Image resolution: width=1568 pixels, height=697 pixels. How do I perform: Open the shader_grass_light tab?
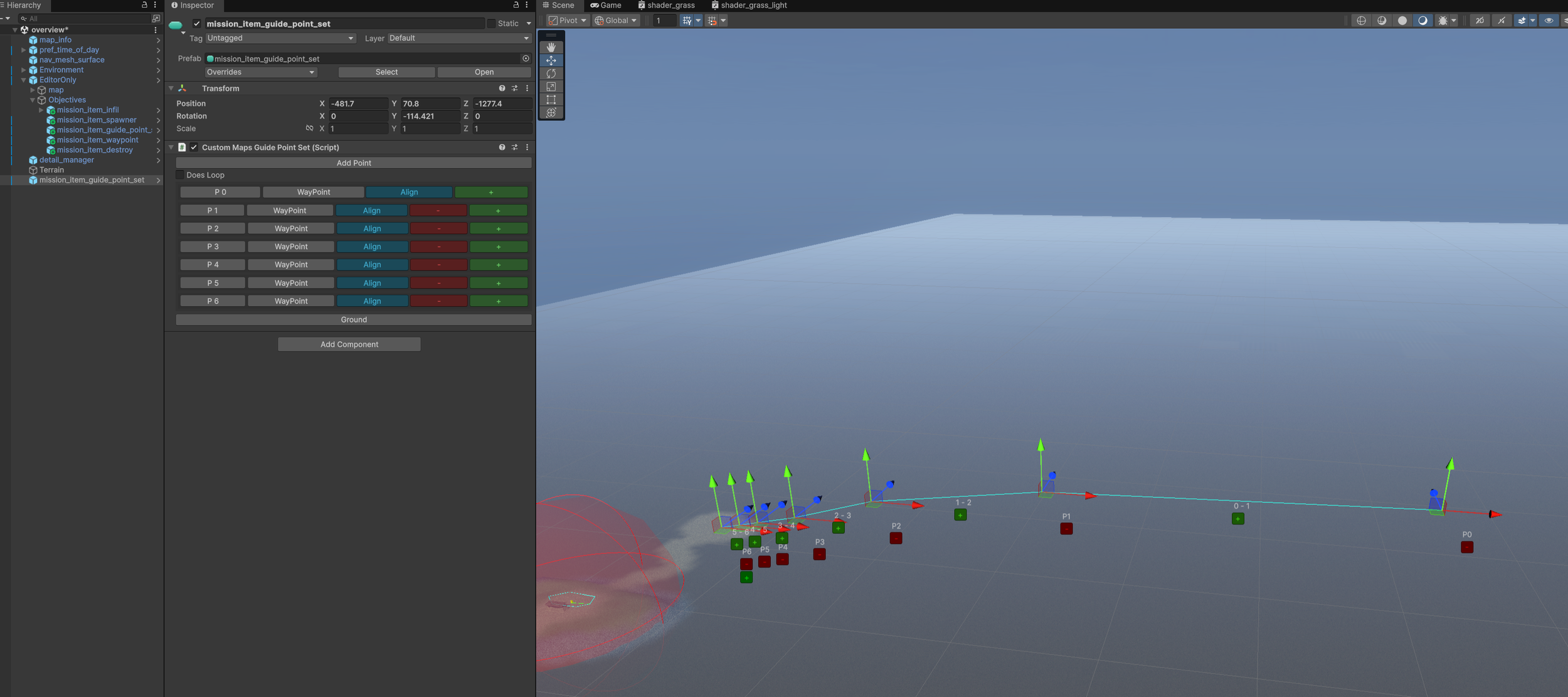pyautogui.click(x=749, y=5)
